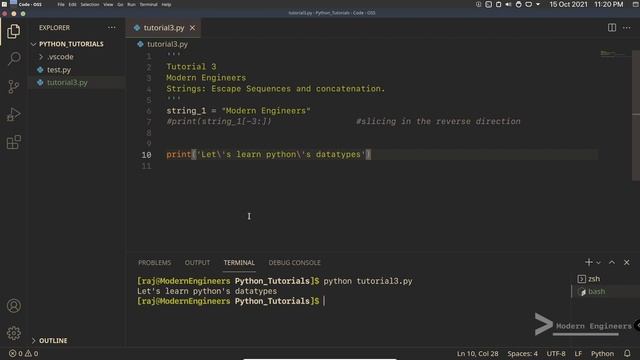This screenshot has width=640, height=360.
Task: Open the Search view in activity bar
Action: pyautogui.click(x=14, y=59)
